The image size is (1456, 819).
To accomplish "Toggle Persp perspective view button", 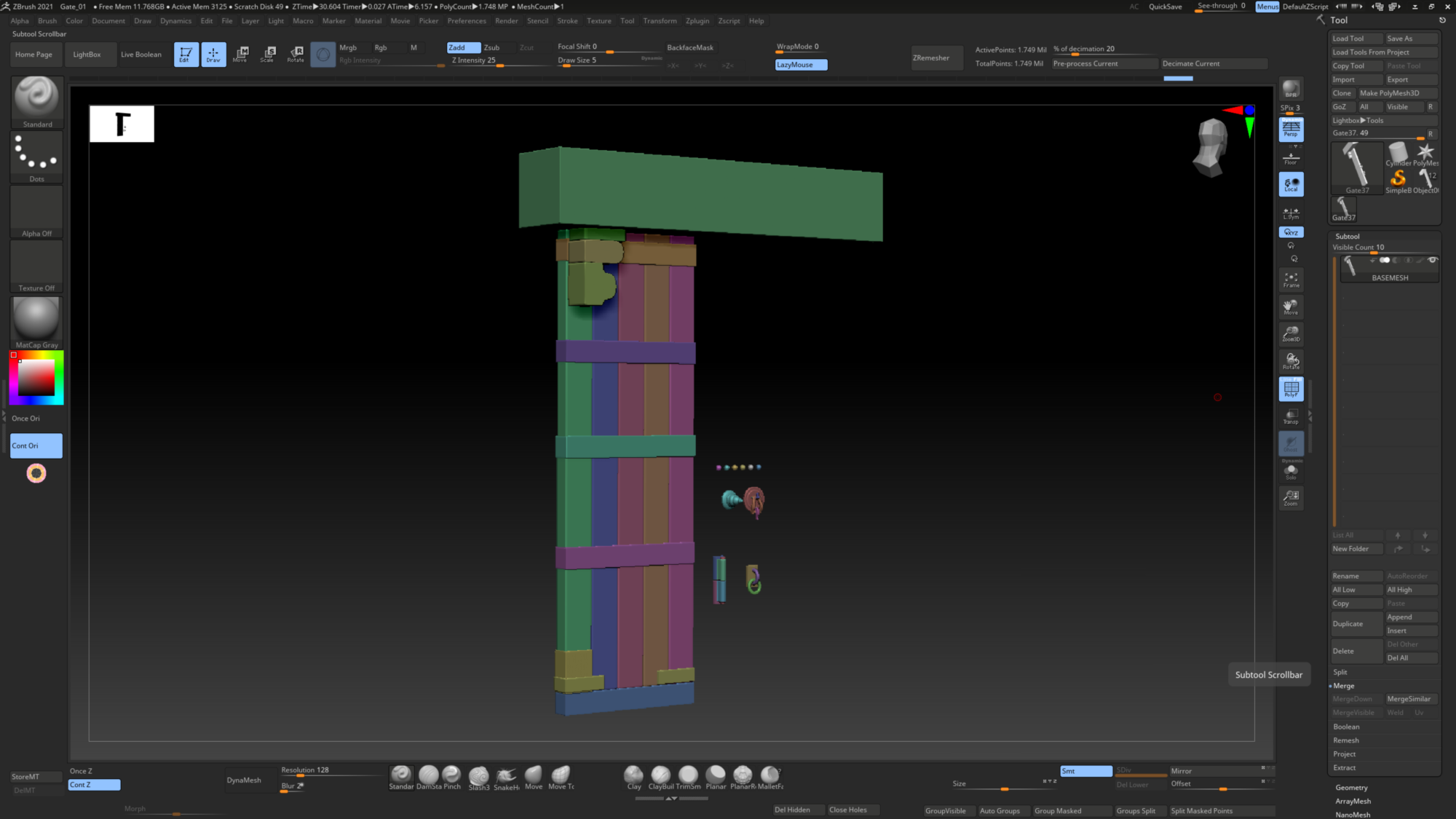I will 1291,129.
